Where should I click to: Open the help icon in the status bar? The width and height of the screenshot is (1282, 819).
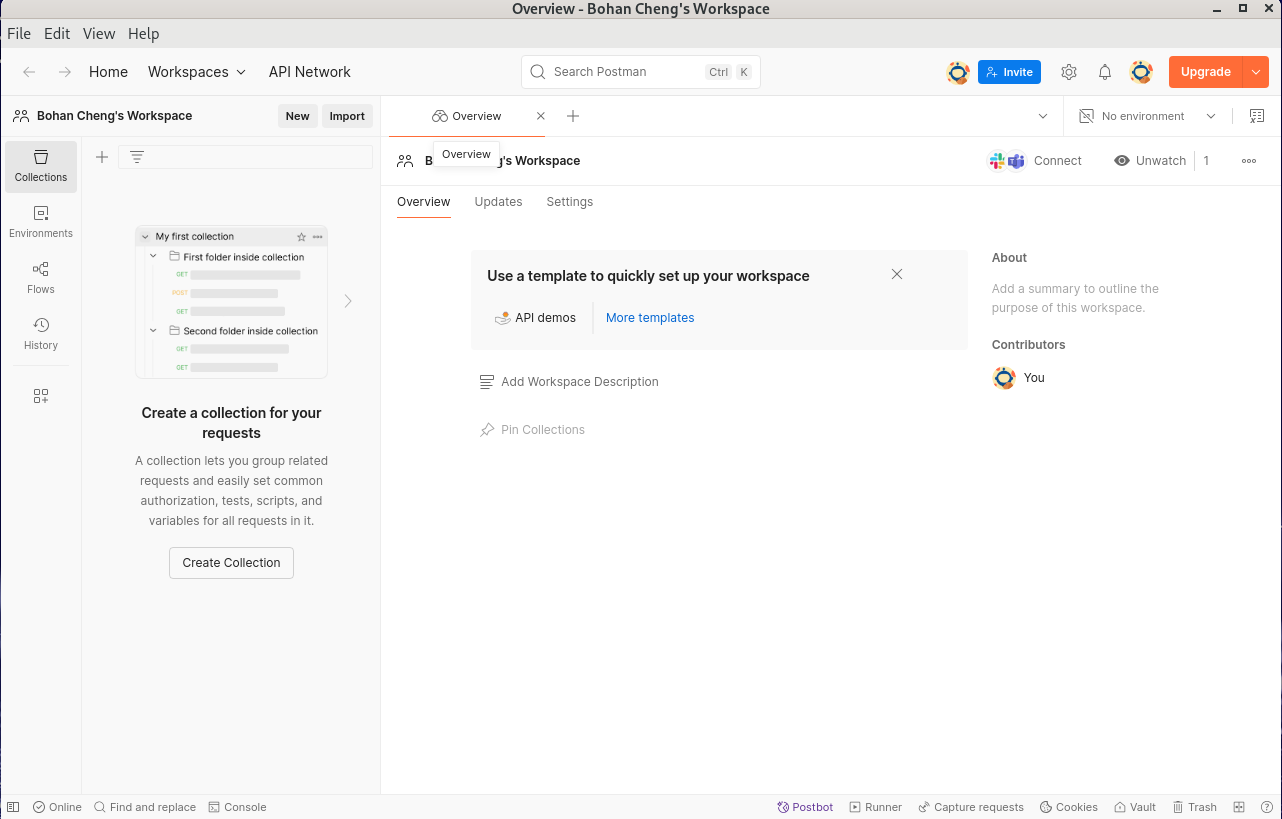coord(1267,807)
